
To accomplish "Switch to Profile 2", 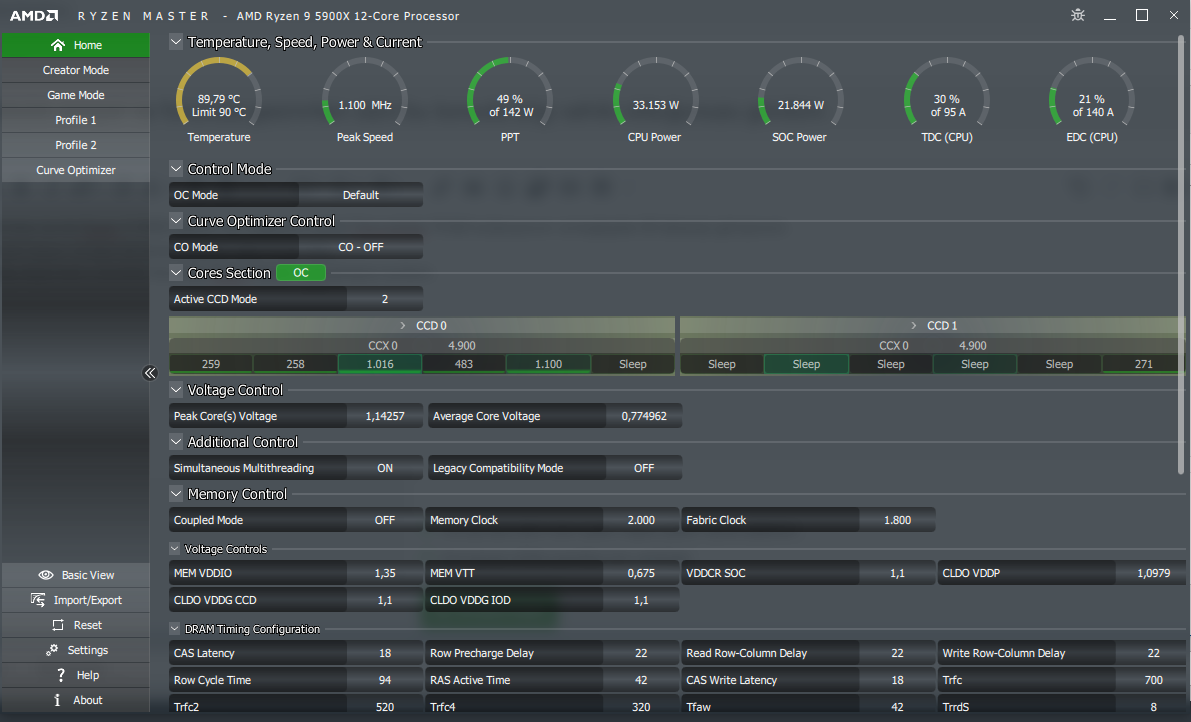I will [76, 145].
